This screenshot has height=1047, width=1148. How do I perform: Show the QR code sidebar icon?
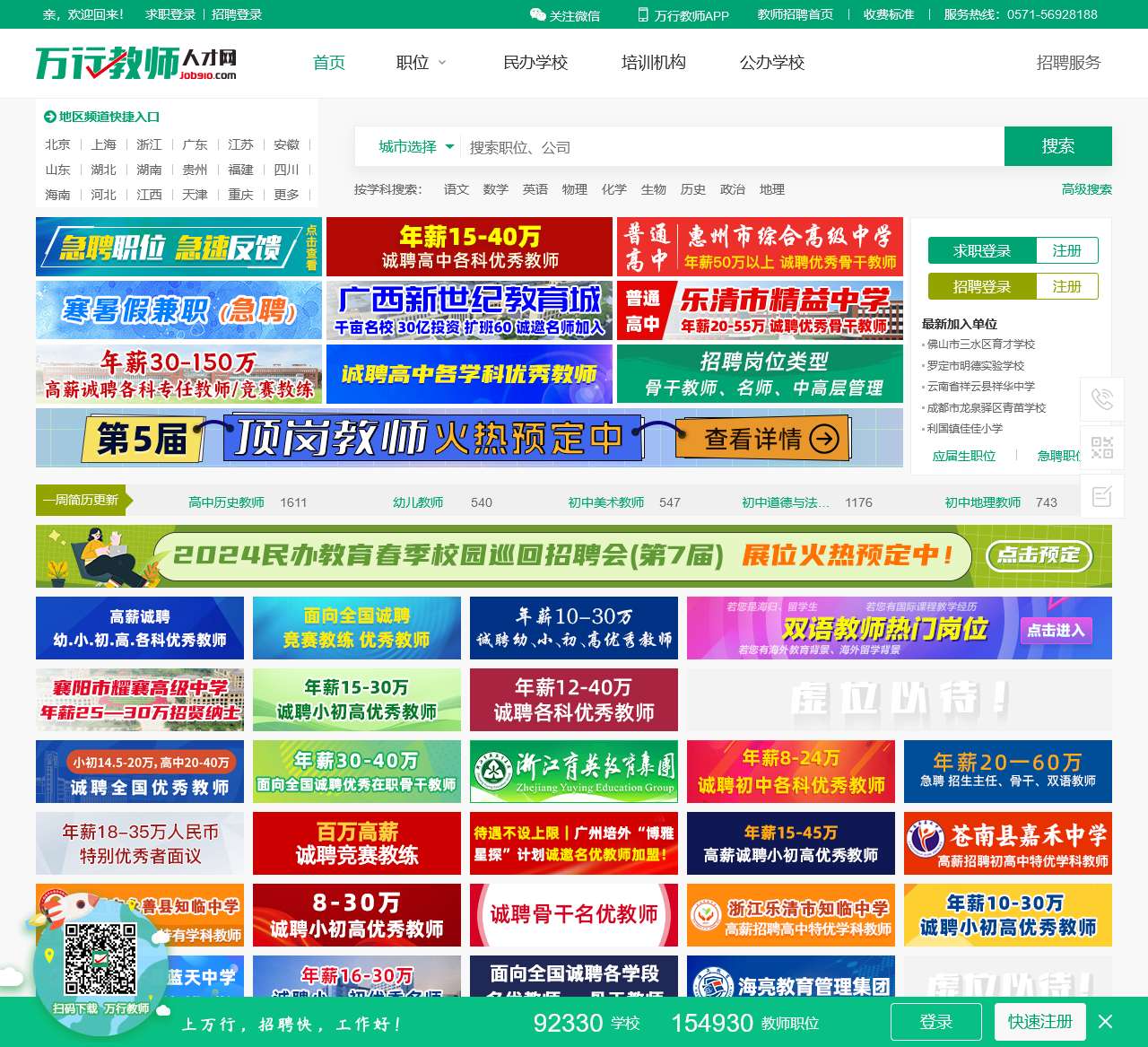click(x=1102, y=448)
